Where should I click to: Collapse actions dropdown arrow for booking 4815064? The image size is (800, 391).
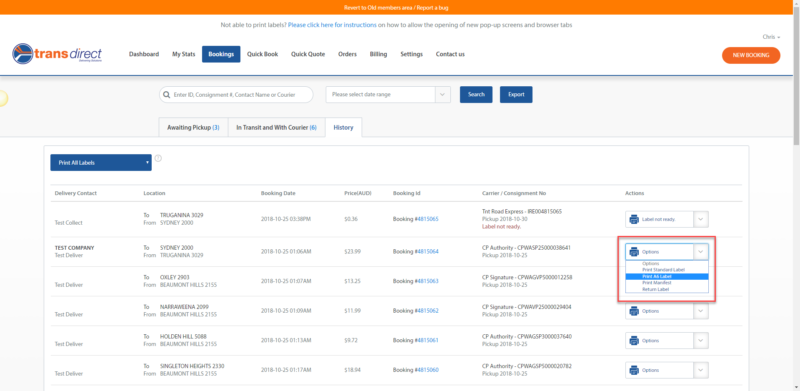click(701, 252)
